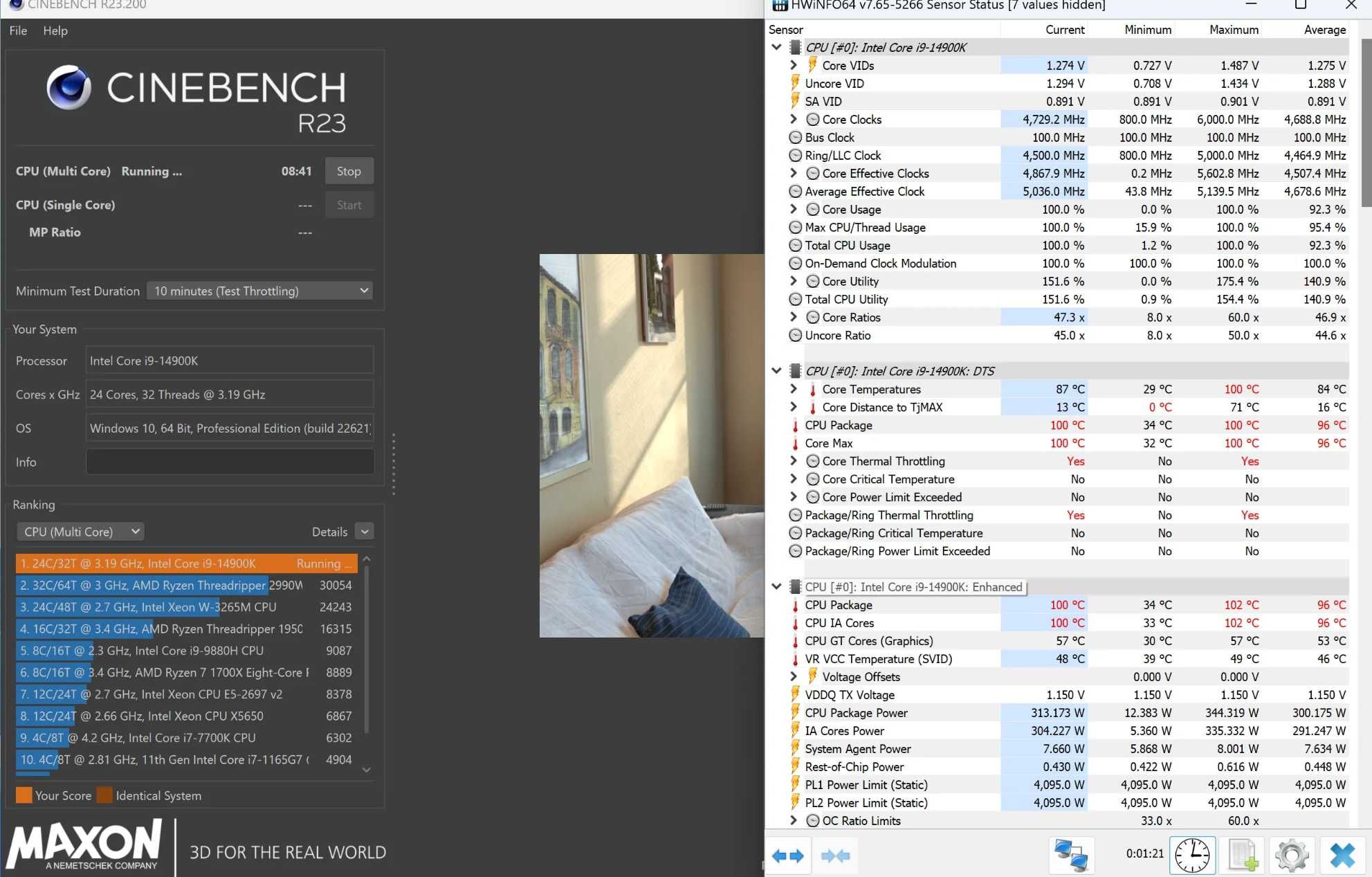Click the Average column header

1306,30
